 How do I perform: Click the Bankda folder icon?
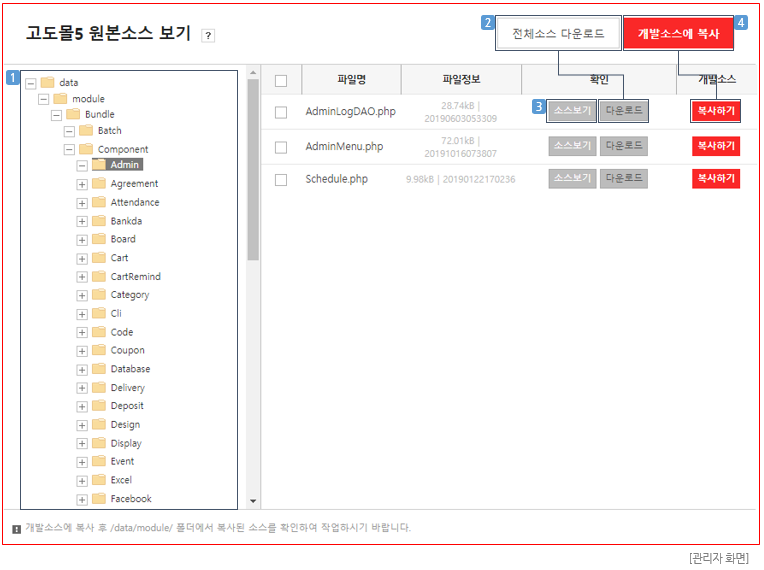99,221
